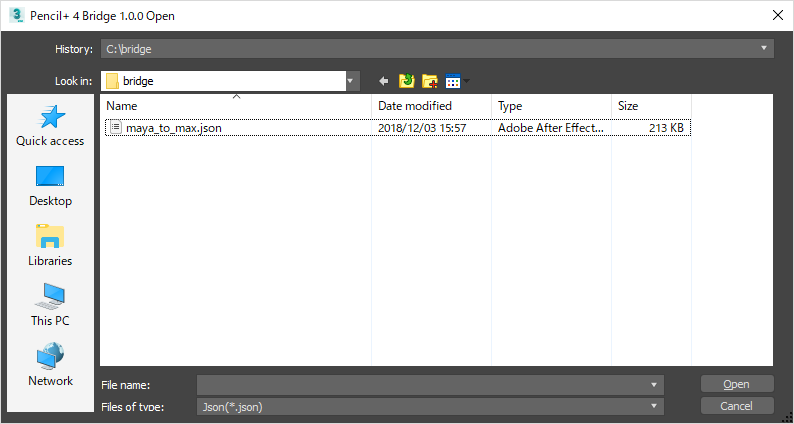This screenshot has height=424, width=794.
Task: Browse the Network location
Action: point(50,366)
